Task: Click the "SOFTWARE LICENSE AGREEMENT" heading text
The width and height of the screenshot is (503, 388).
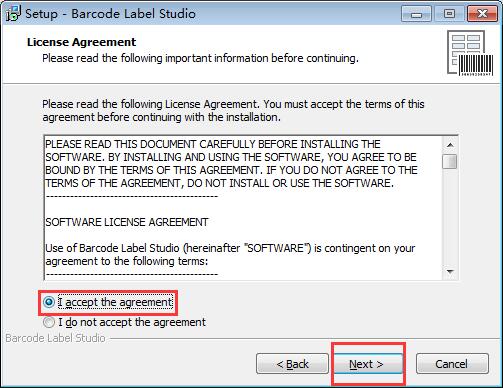Action: click(x=127, y=222)
